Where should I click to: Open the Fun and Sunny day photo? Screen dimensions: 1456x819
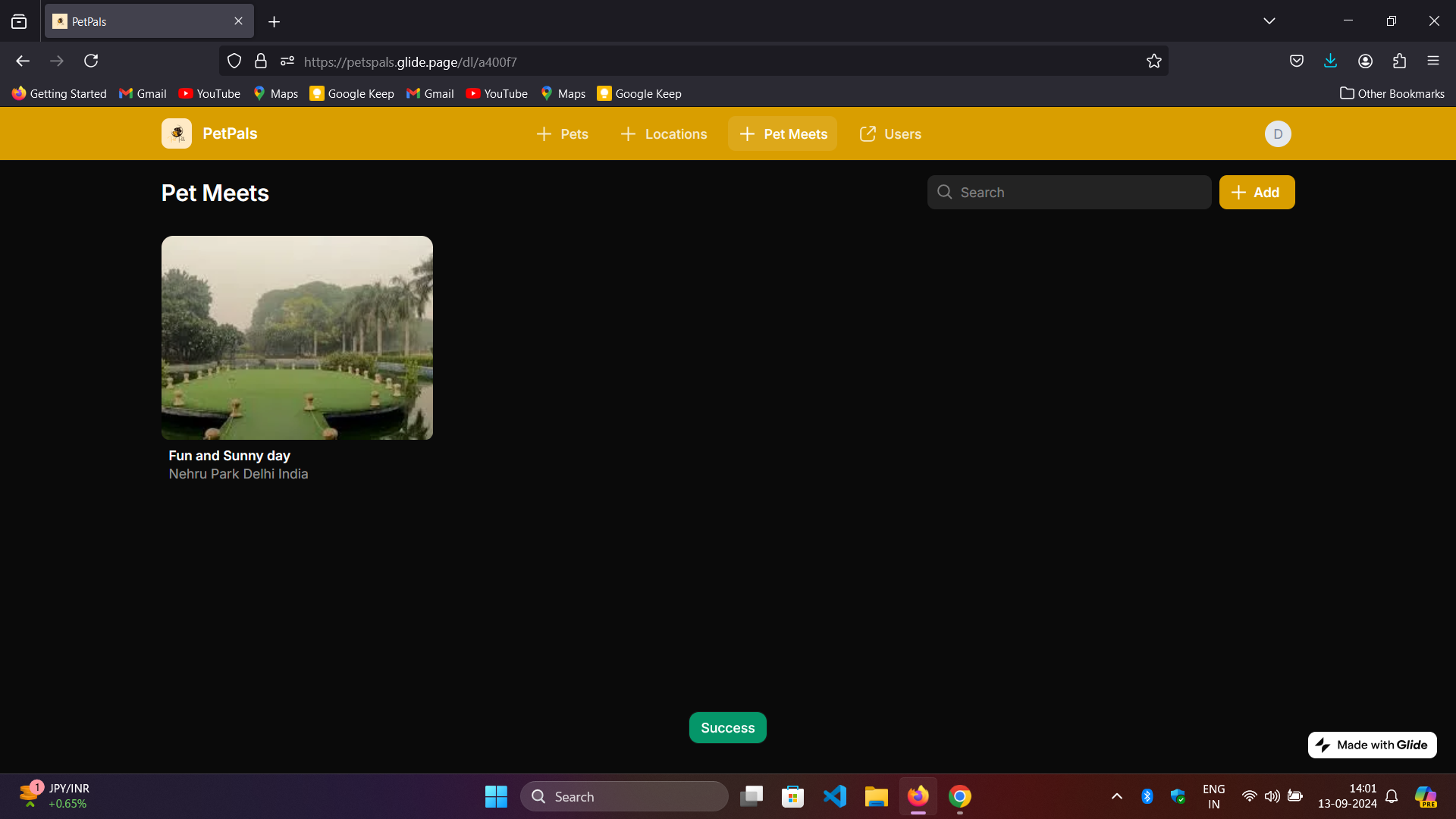(x=297, y=337)
